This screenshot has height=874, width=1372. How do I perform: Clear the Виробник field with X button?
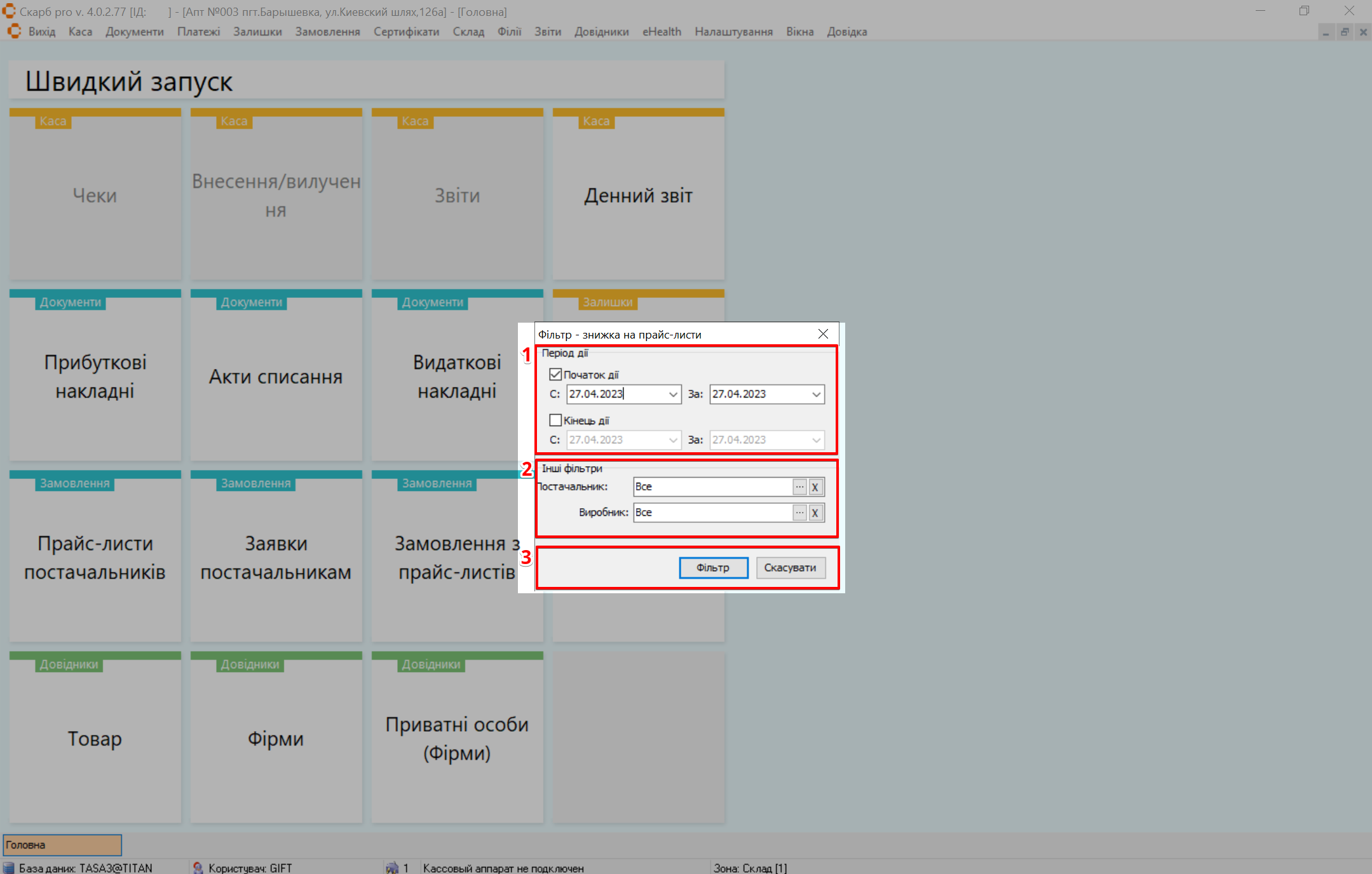[815, 513]
